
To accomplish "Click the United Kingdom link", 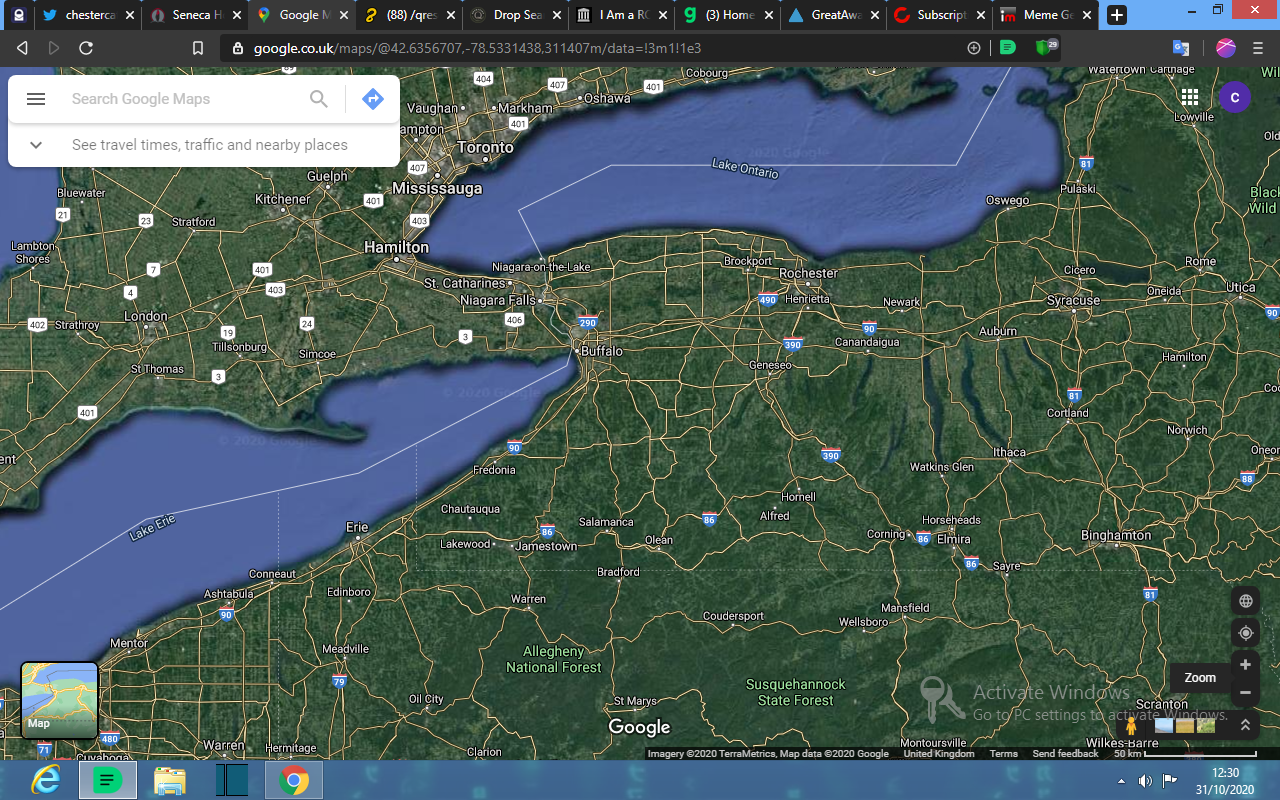I will [939, 754].
